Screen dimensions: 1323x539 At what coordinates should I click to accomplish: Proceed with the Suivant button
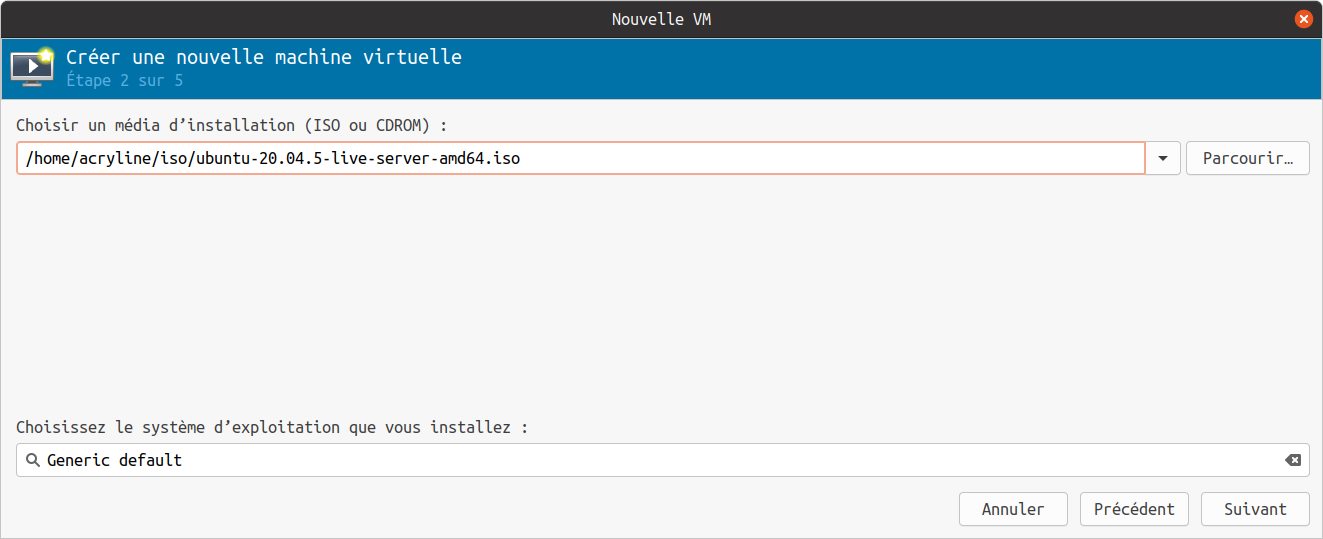coord(1255,509)
